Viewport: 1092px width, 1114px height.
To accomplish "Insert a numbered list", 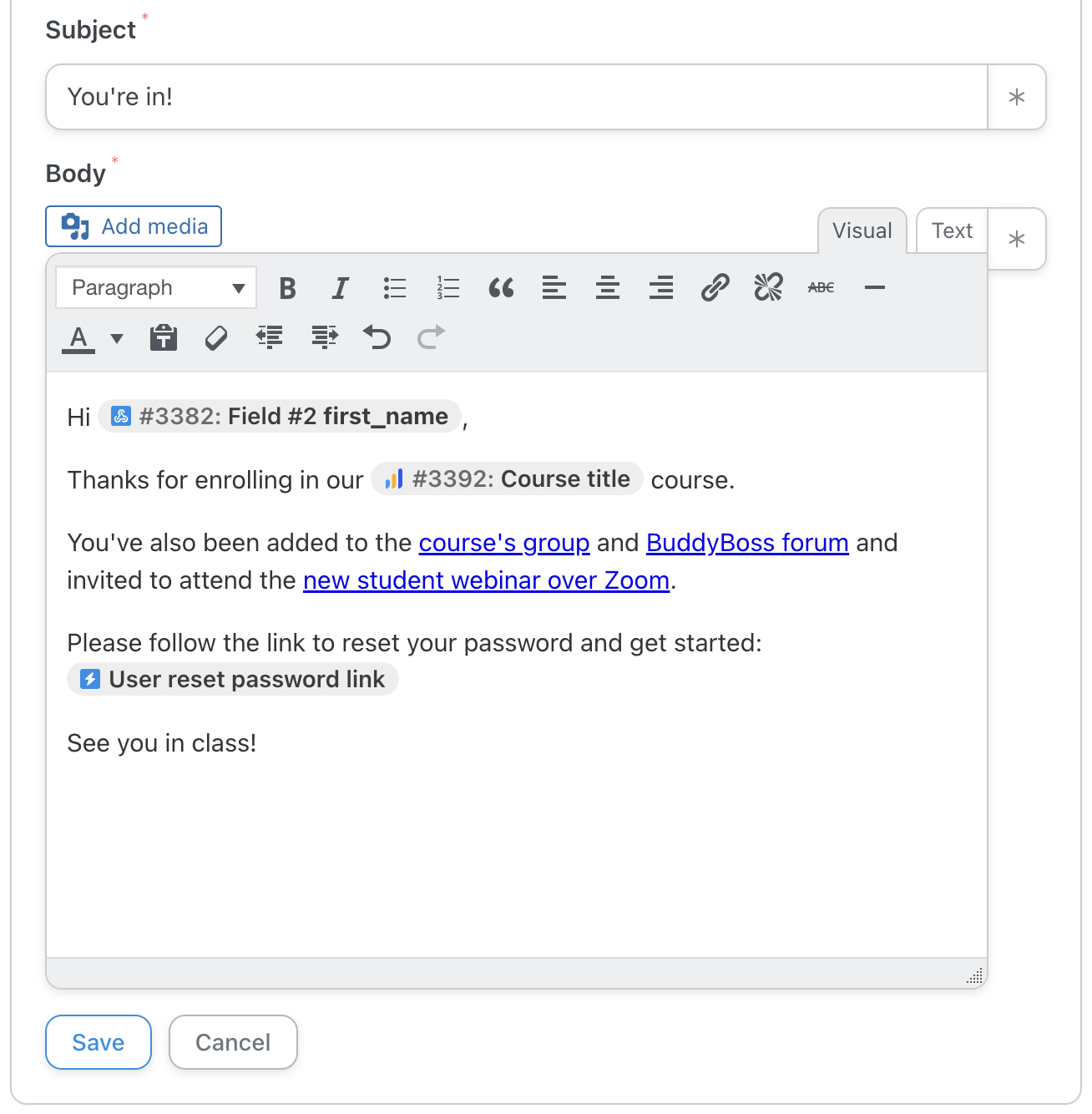I will (447, 288).
